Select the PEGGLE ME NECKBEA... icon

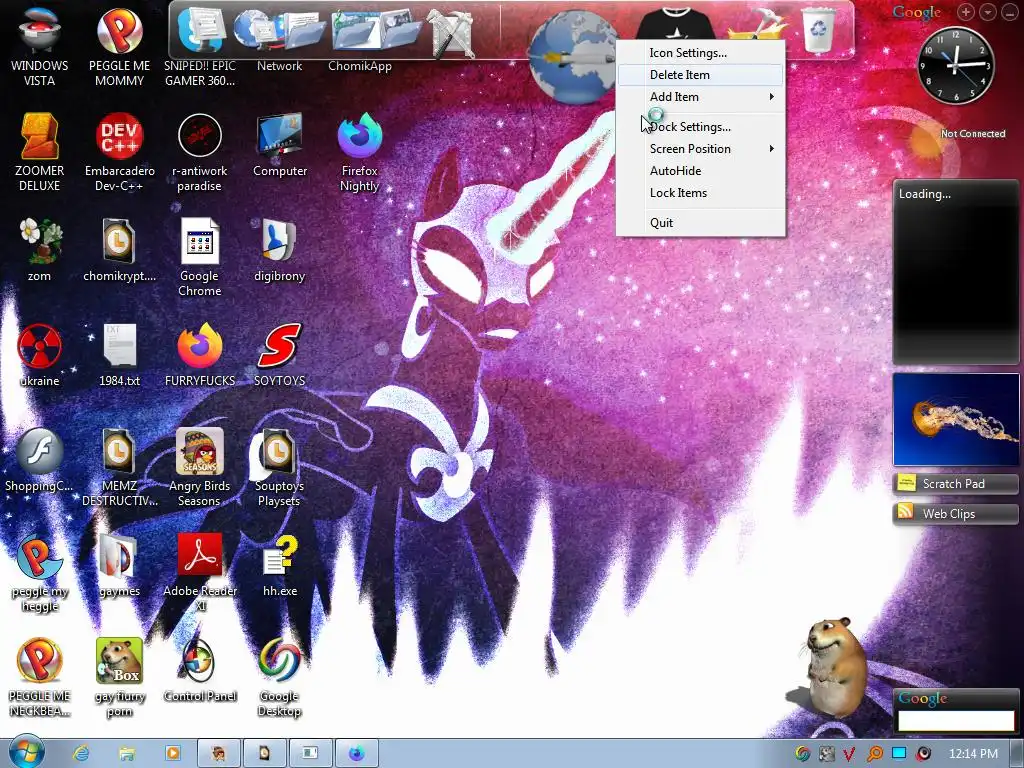pos(39,679)
